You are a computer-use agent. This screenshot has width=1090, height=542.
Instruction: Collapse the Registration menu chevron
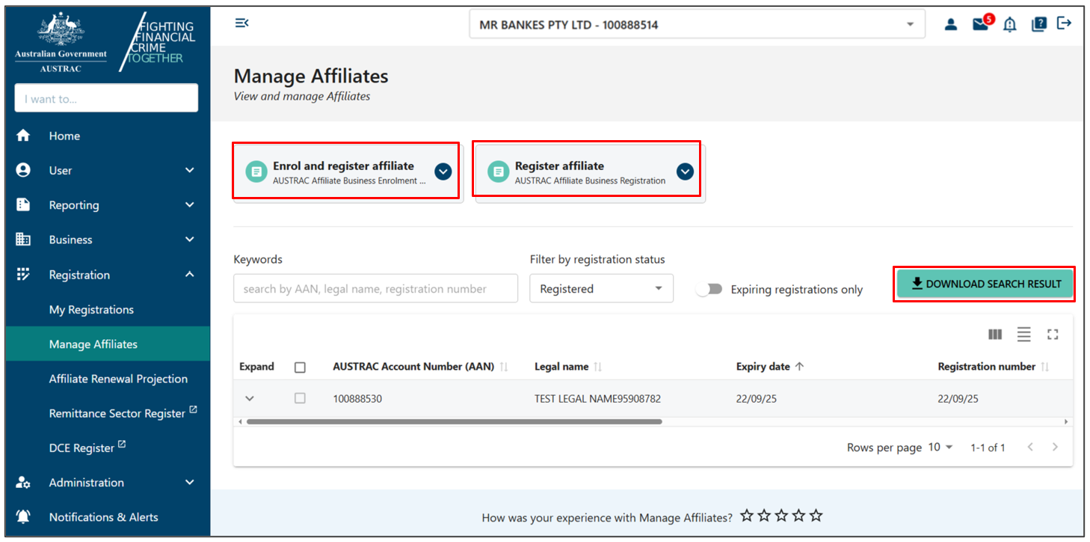tap(190, 274)
